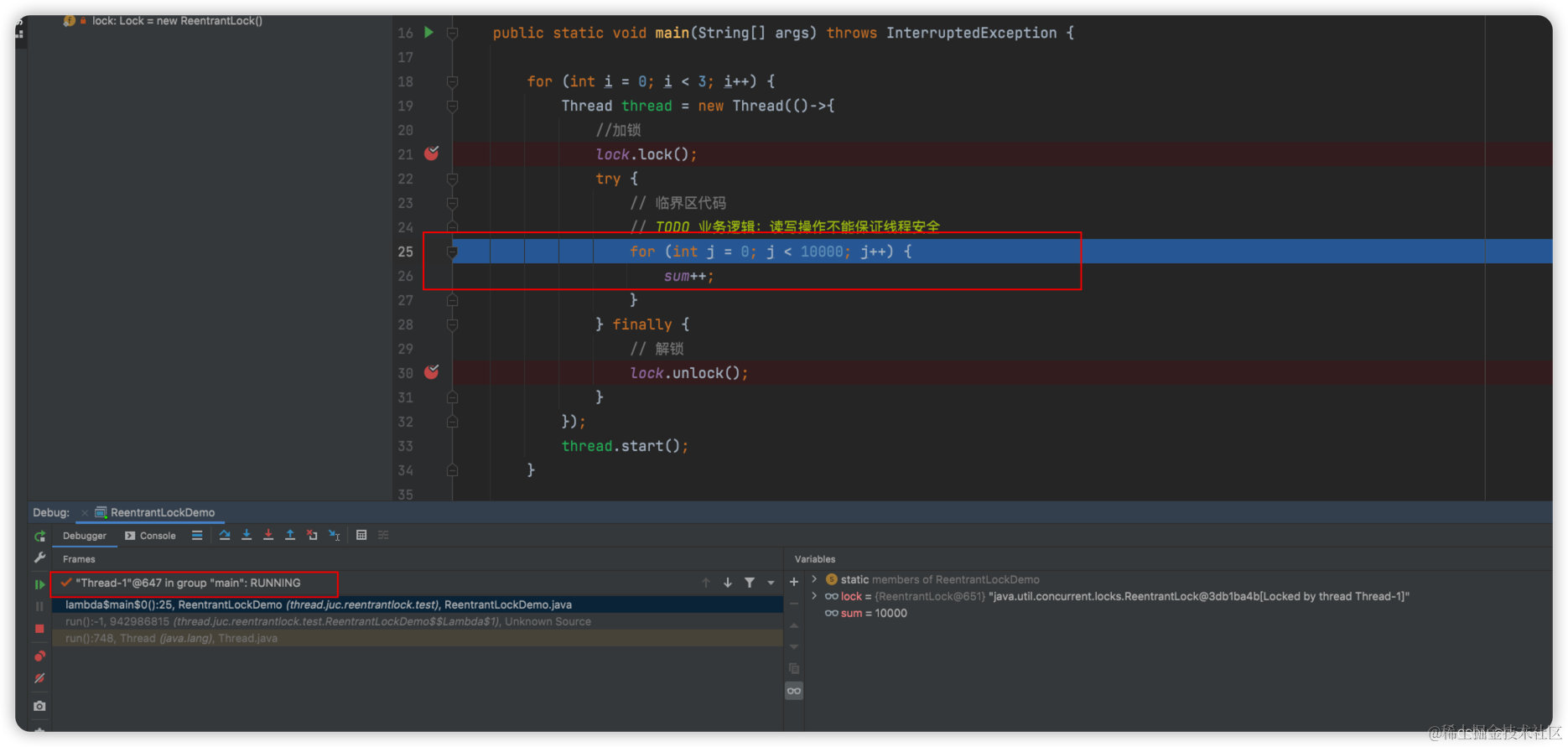Toggle show watches glasses icon
This screenshot has width=1568, height=747.
pyautogui.click(x=794, y=691)
